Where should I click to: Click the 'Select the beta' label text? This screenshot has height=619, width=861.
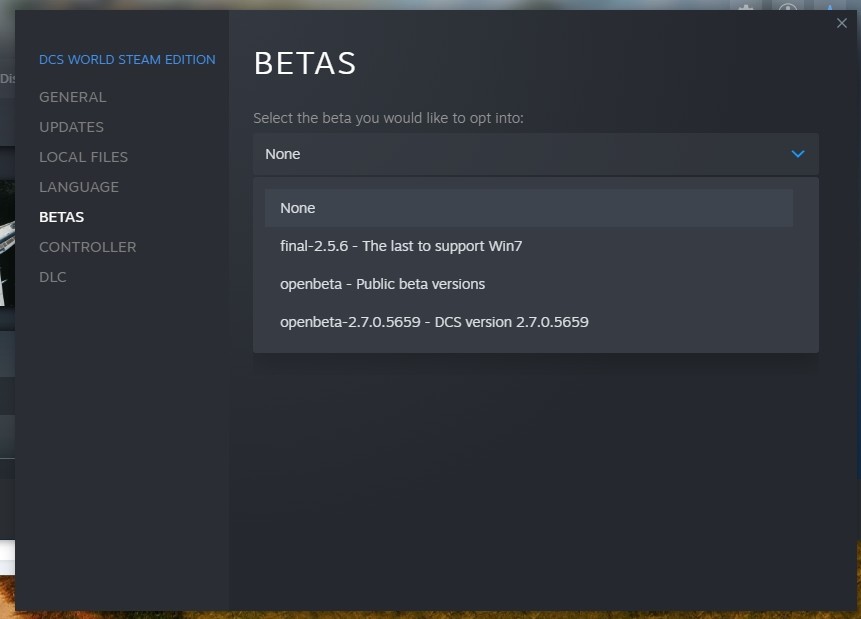pyautogui.click(x=388, y=118)
